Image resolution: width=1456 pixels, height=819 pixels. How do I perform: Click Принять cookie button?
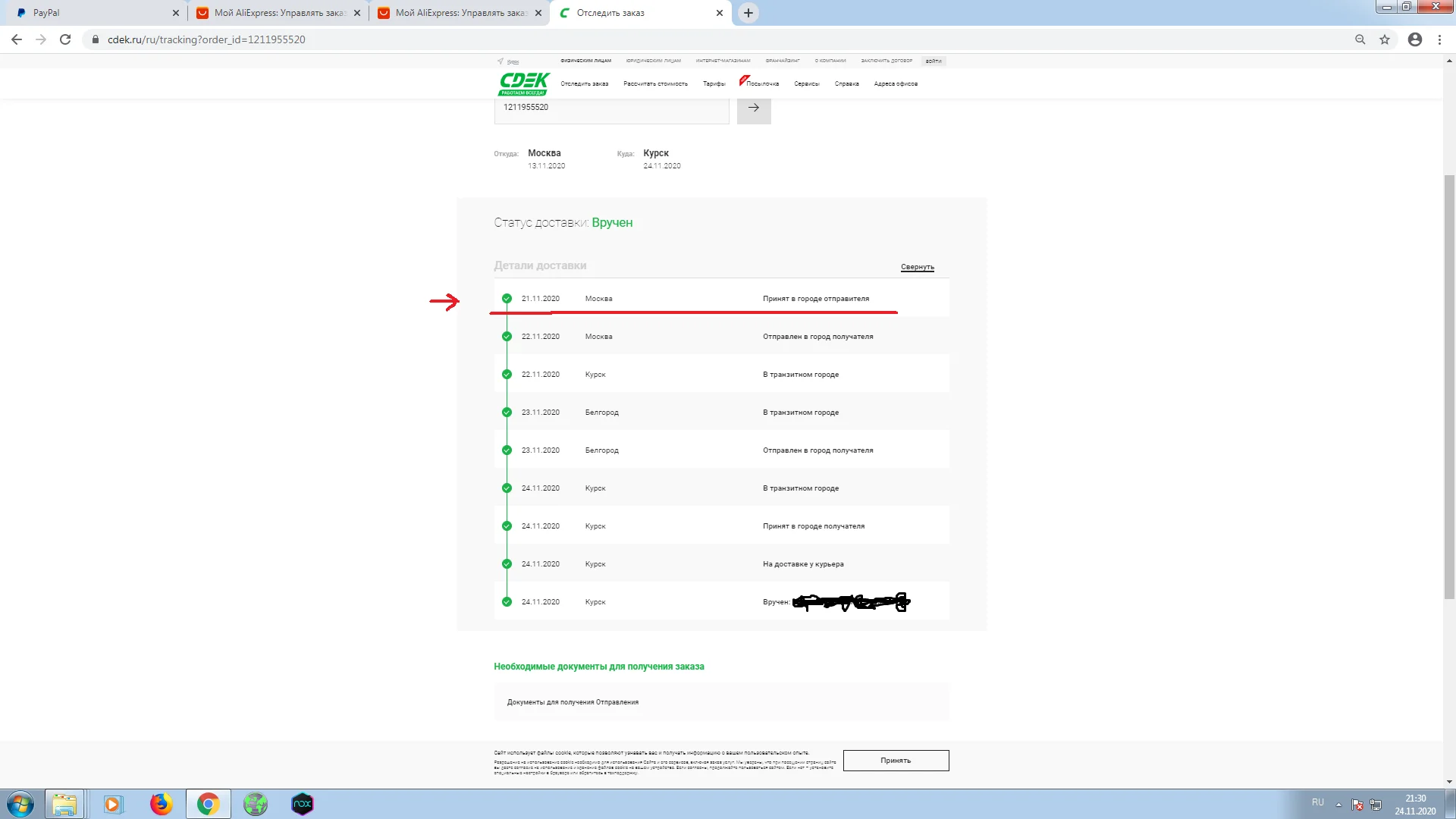(x=896, y=761)
